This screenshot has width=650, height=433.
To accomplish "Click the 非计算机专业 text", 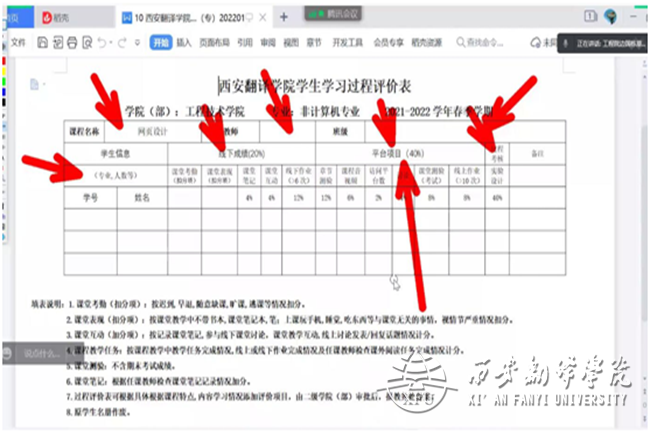I will pyautogui.click(x=330, y=111).
